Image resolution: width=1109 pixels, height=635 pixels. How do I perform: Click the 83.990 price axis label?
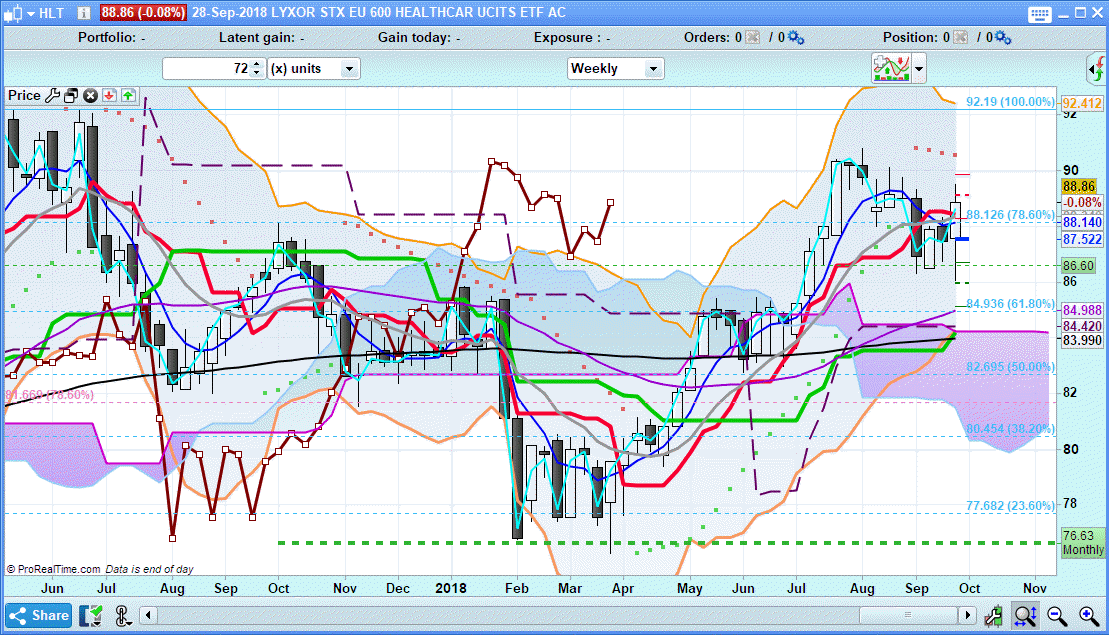pos(1082,340)
